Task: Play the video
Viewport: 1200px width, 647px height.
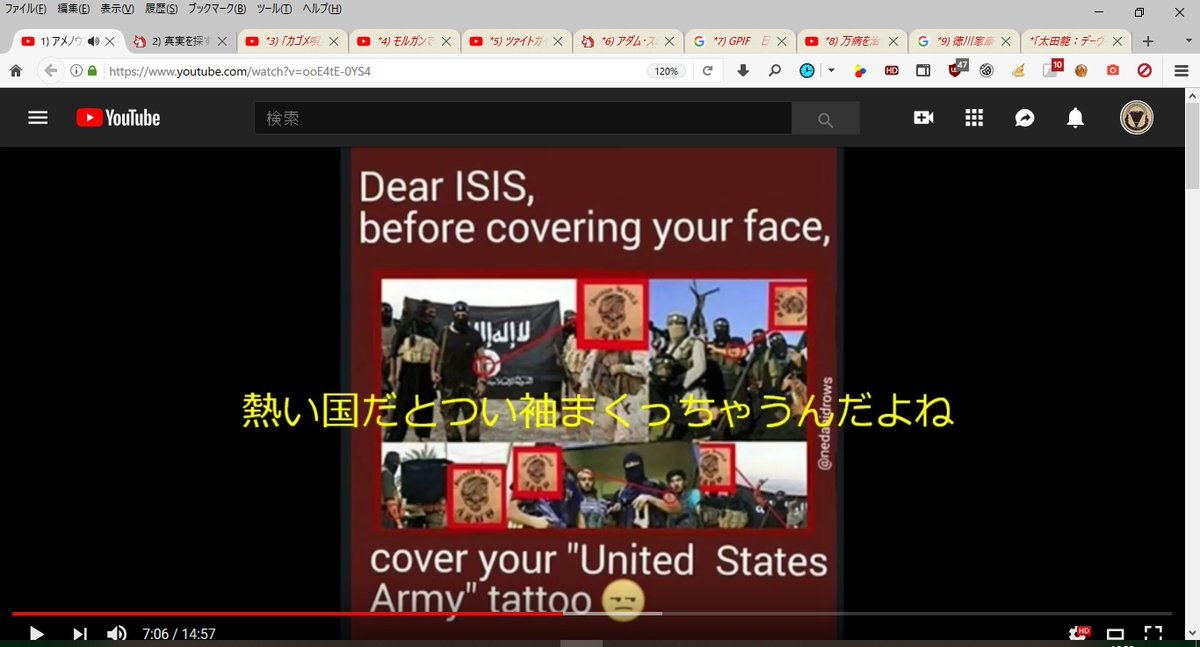Action: (37, 634)
